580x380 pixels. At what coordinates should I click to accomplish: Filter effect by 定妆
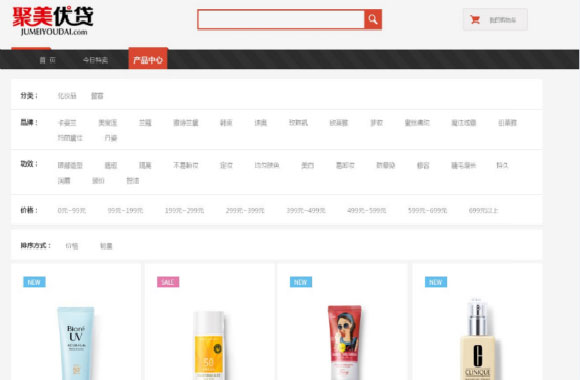click(x=226, y=165)
